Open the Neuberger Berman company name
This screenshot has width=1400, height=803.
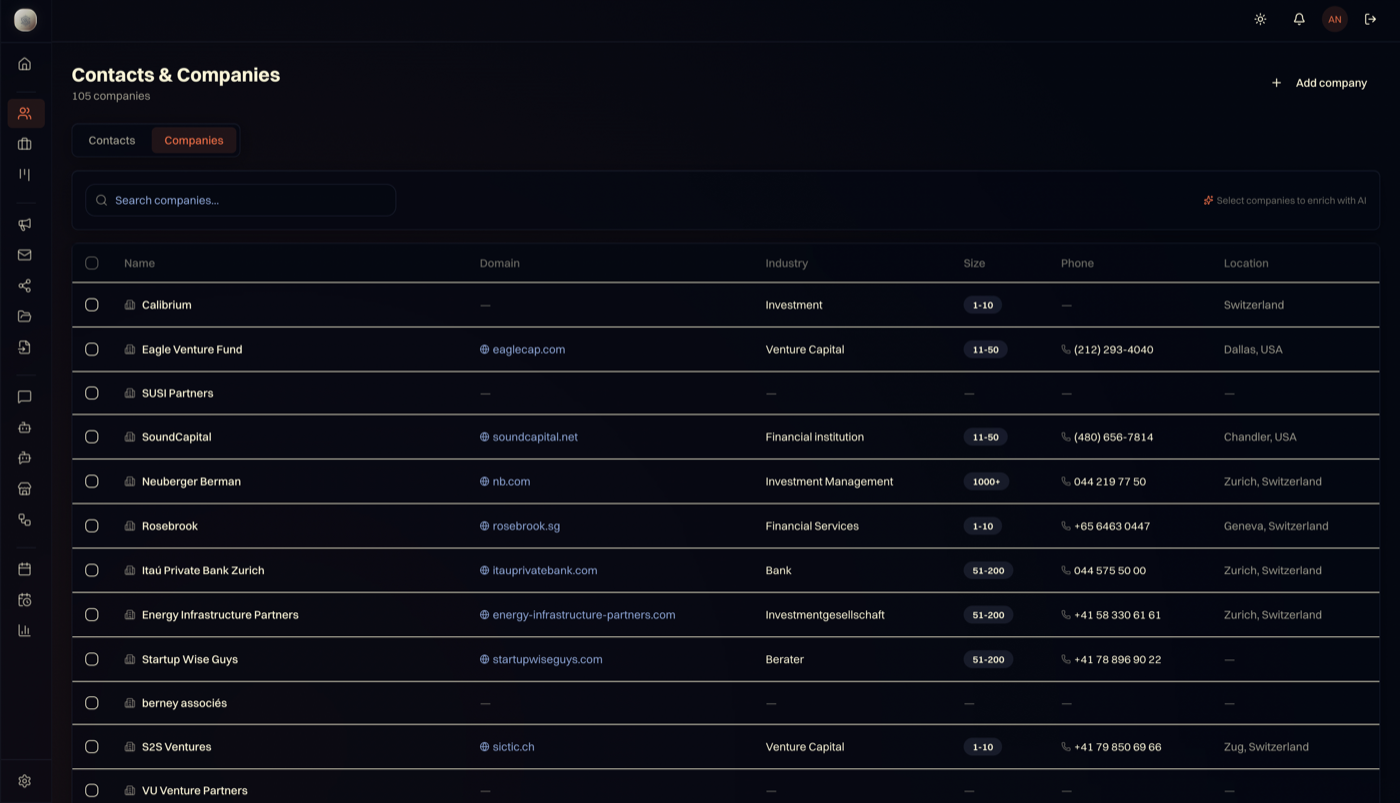191,482
